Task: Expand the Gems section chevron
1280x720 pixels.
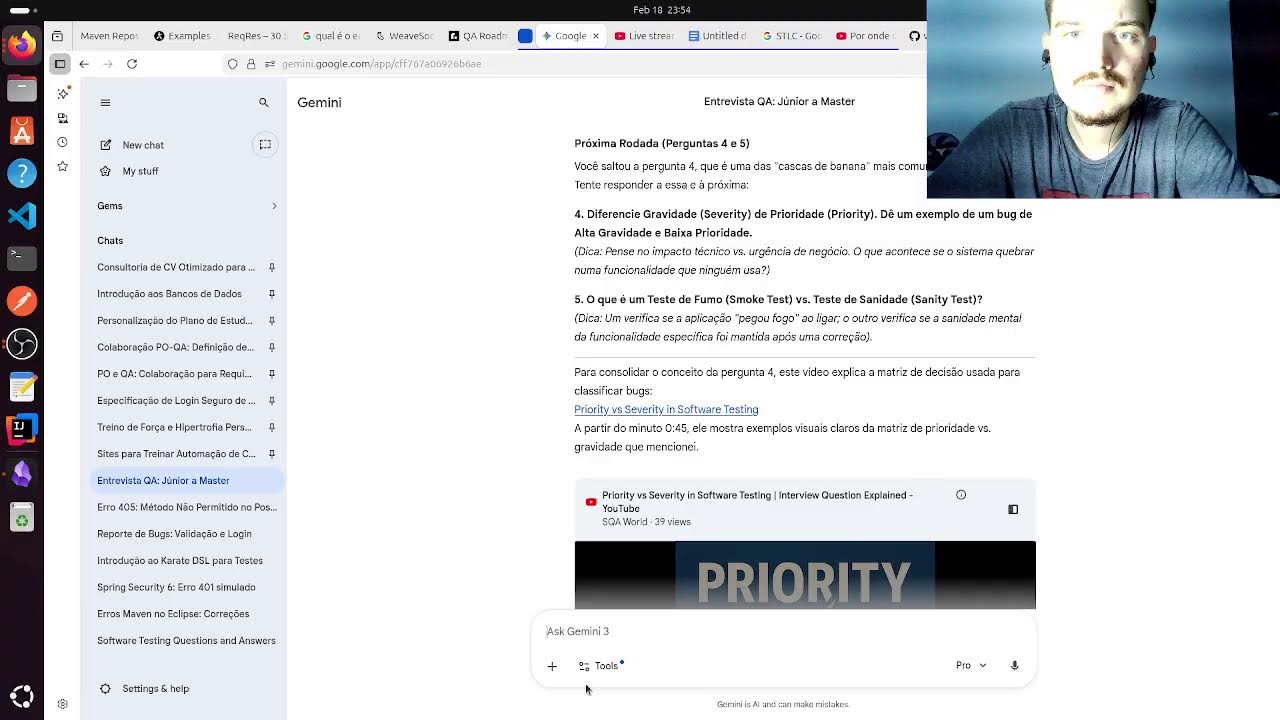Action: coord(274,206)
